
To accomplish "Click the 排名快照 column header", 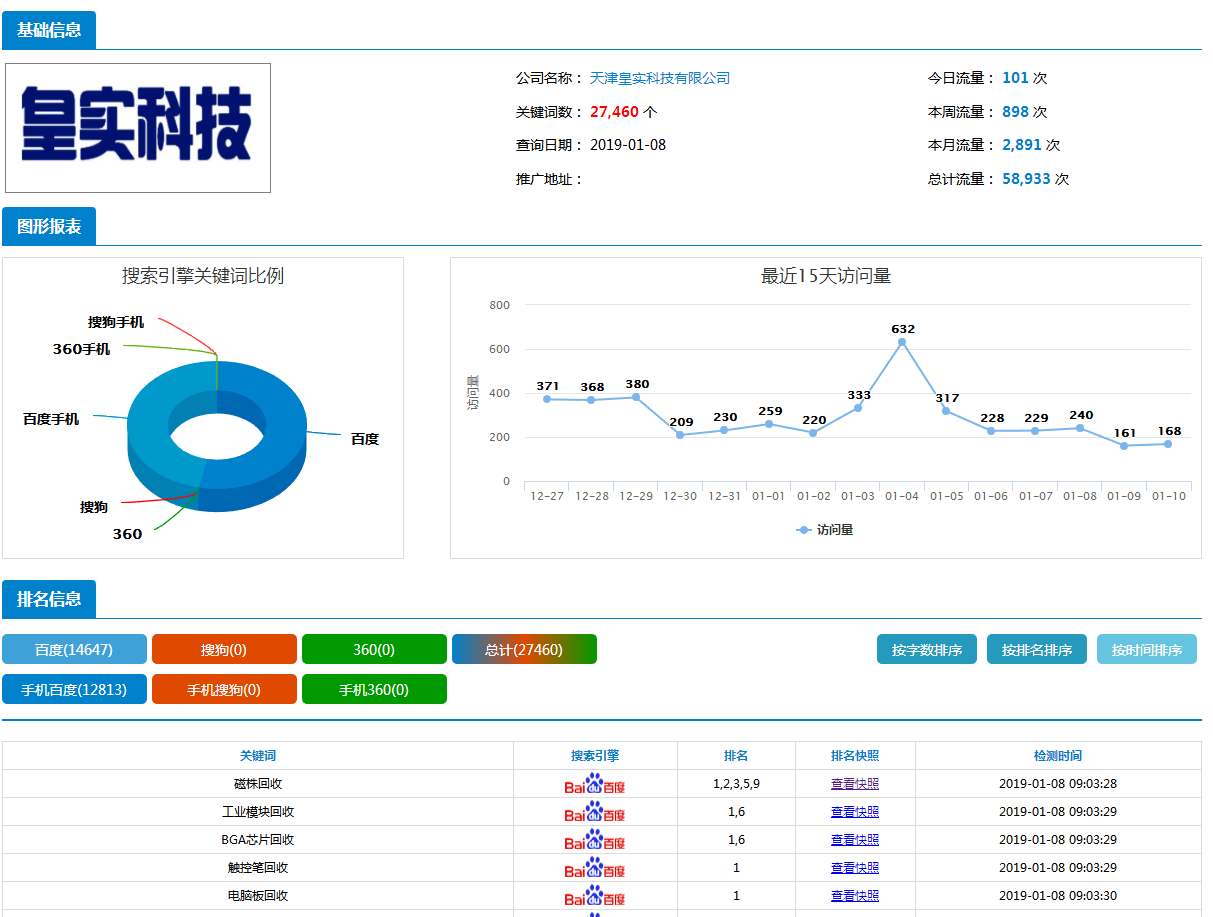I will coord(855,756).
